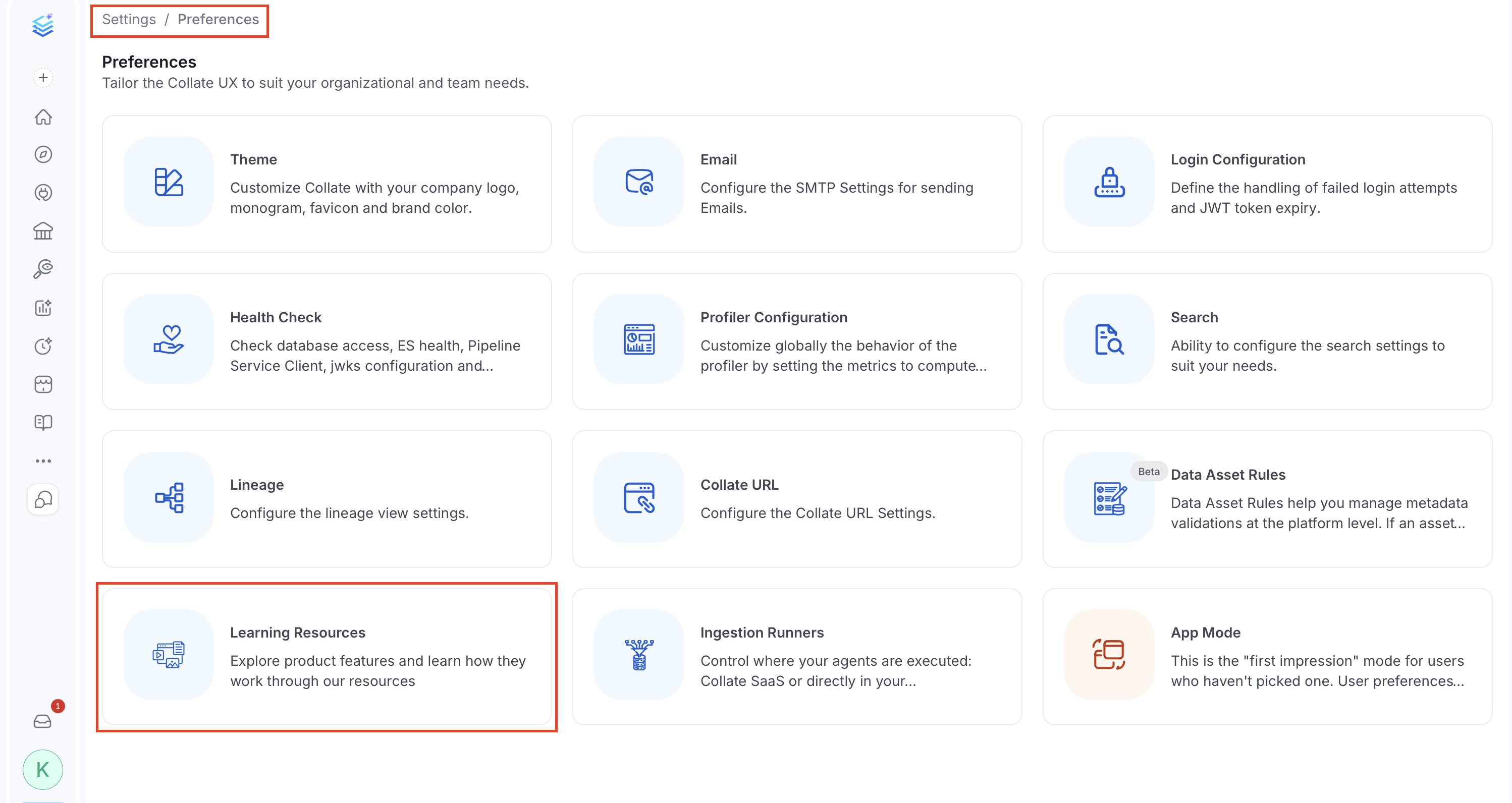Viewport: 1512px width, 803px height.
Task: Click the Beta badge on Data Asset Rules
Action: pos(1149,471)
